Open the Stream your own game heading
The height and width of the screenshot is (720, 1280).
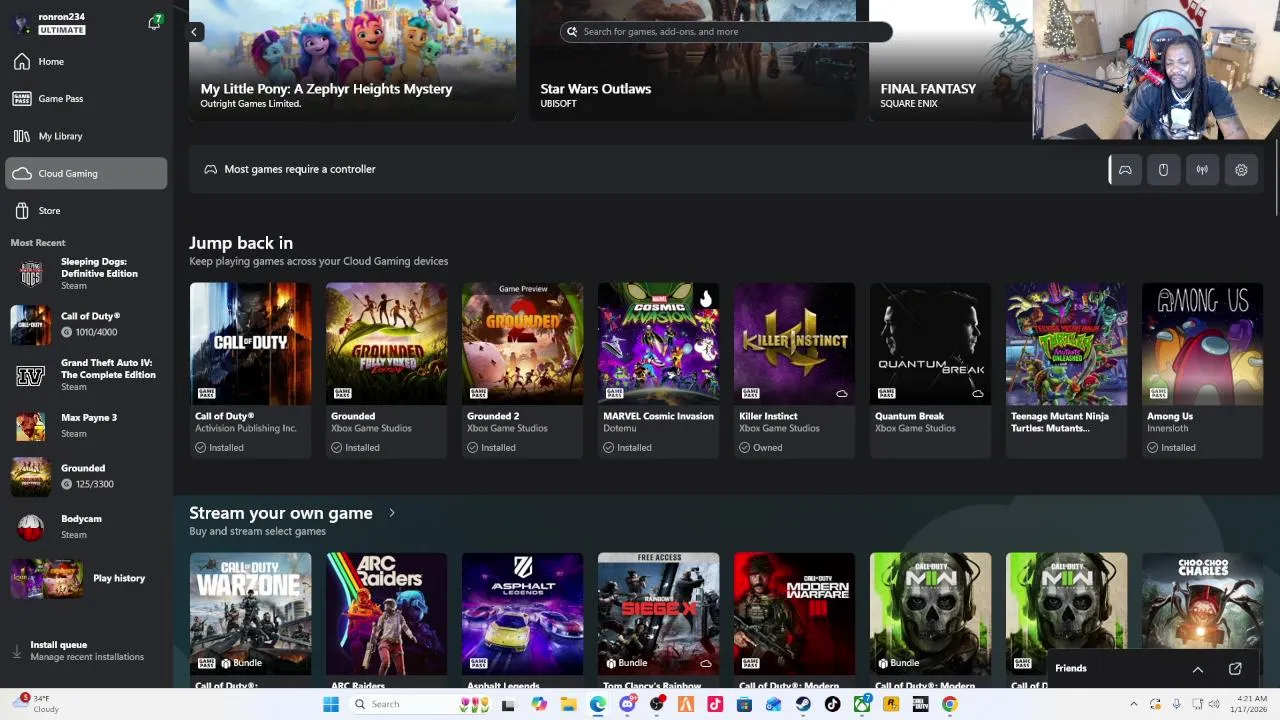(280, 513)
